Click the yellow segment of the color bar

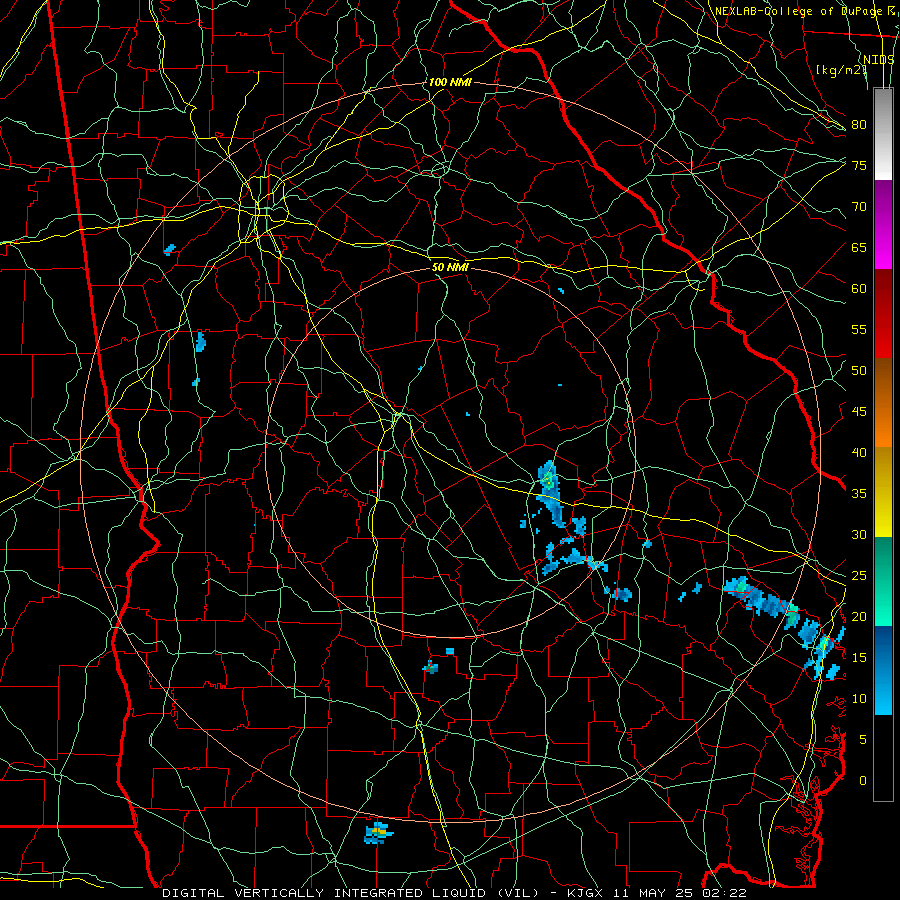coord(883,492)
